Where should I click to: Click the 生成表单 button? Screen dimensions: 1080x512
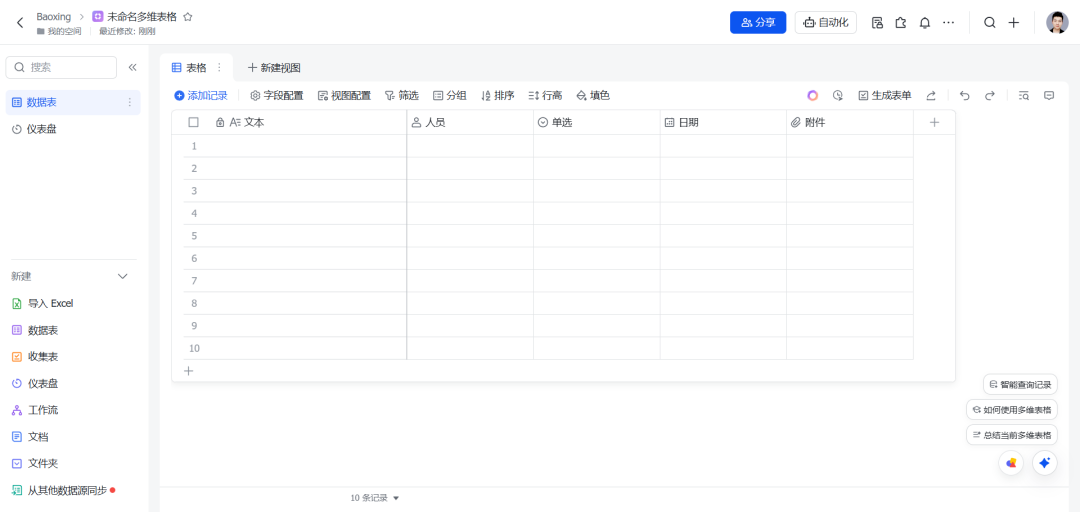click(x=885, y=96)
